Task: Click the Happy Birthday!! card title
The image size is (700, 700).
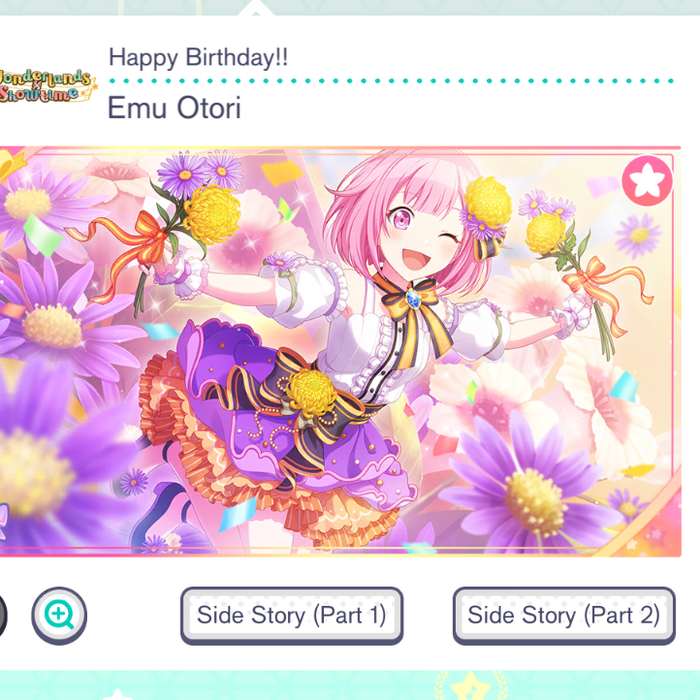Action: pyautogui.click(x=198, y=58)
